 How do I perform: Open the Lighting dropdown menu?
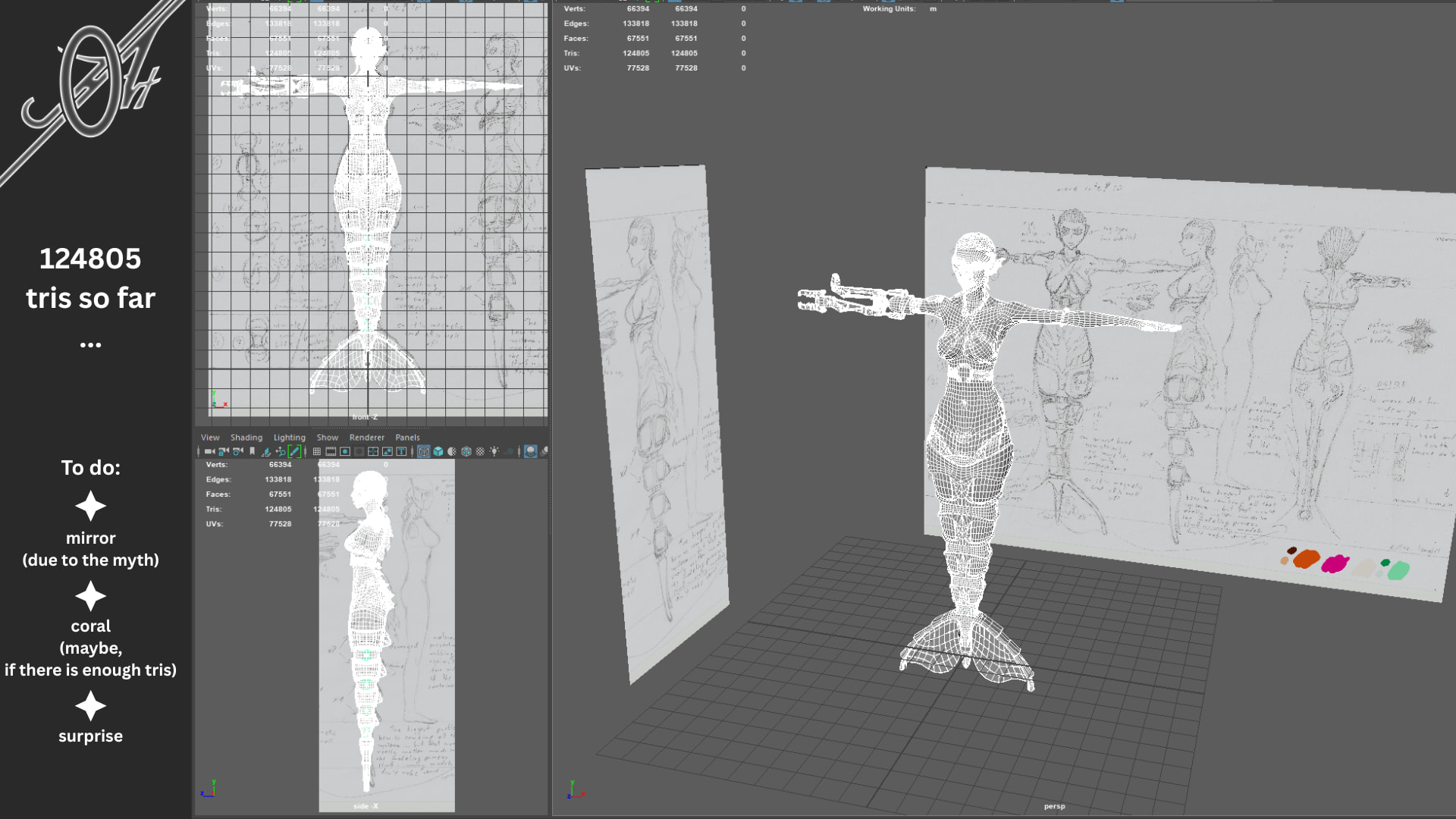pos(289,438)
